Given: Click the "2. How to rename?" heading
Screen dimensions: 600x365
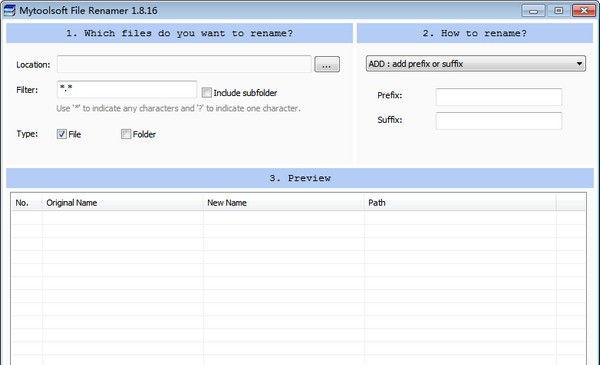Looking at the screenshot, I should (x=475, y=33).
